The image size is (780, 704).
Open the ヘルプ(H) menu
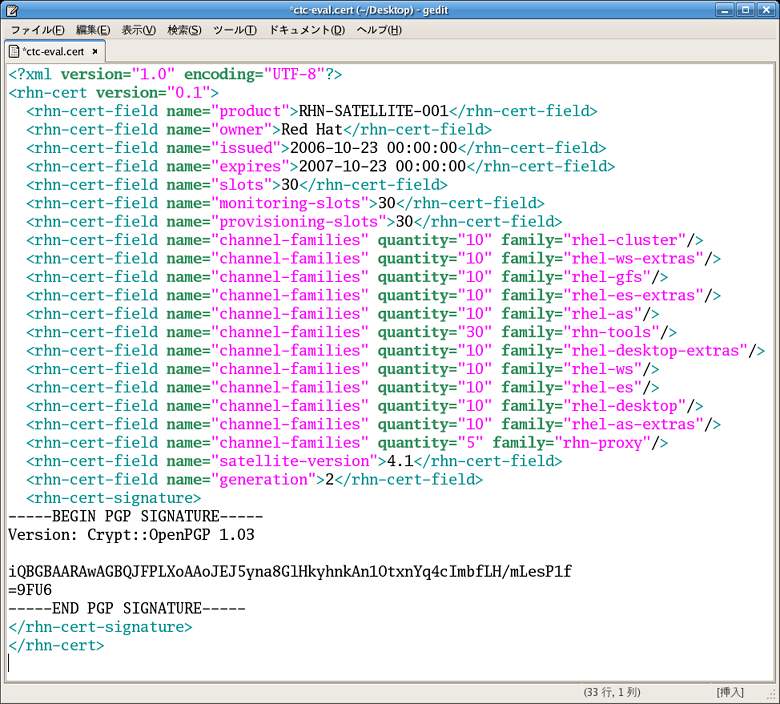[379, 30]
